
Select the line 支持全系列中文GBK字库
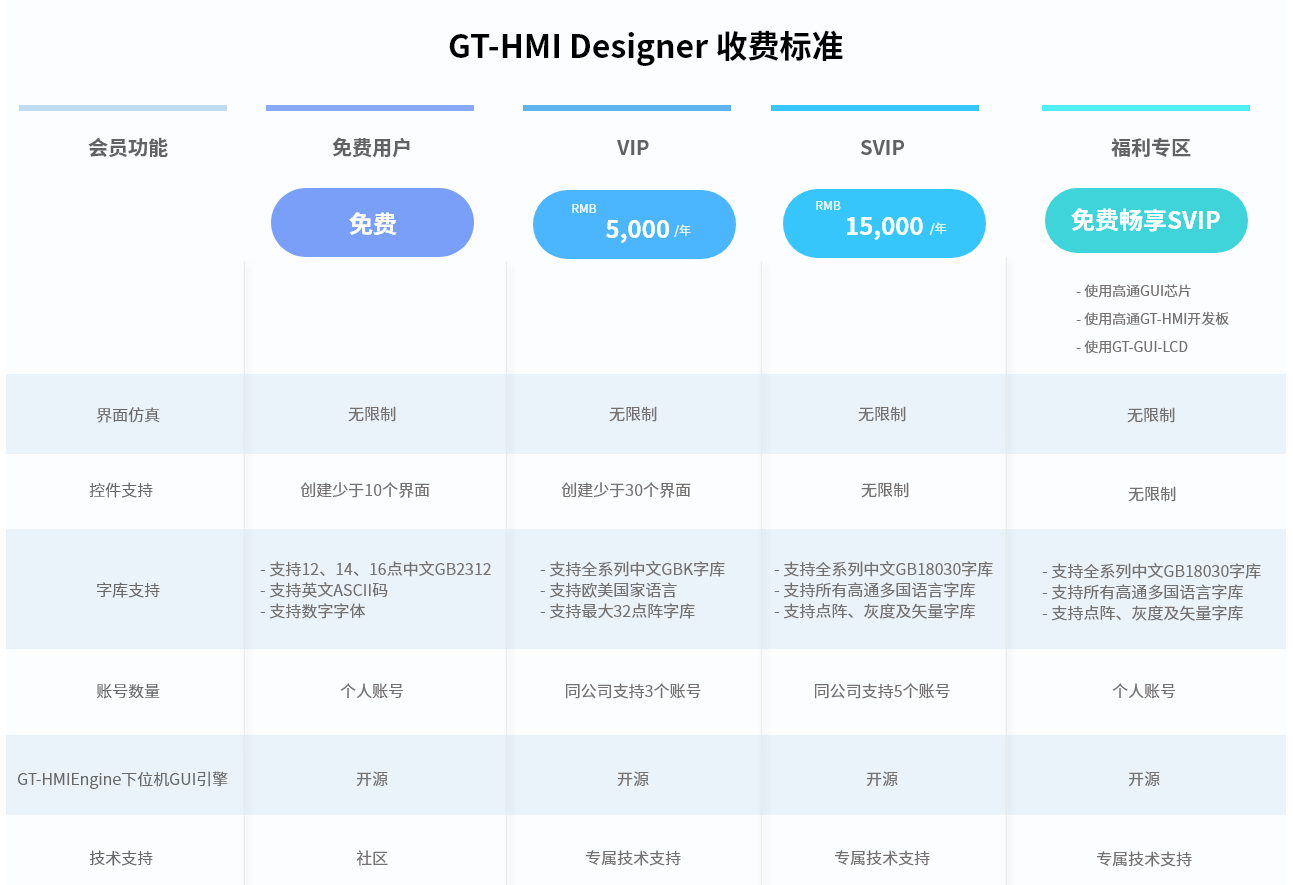pyautogui.click(x=637, y=569)
